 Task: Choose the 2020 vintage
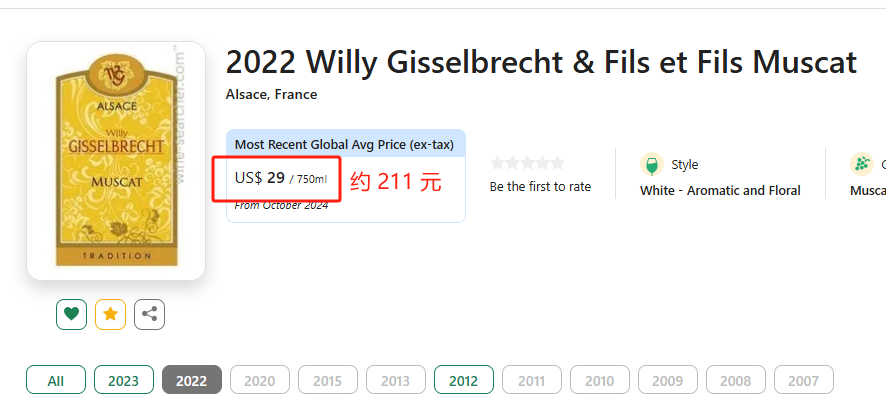tap(259, 381)
